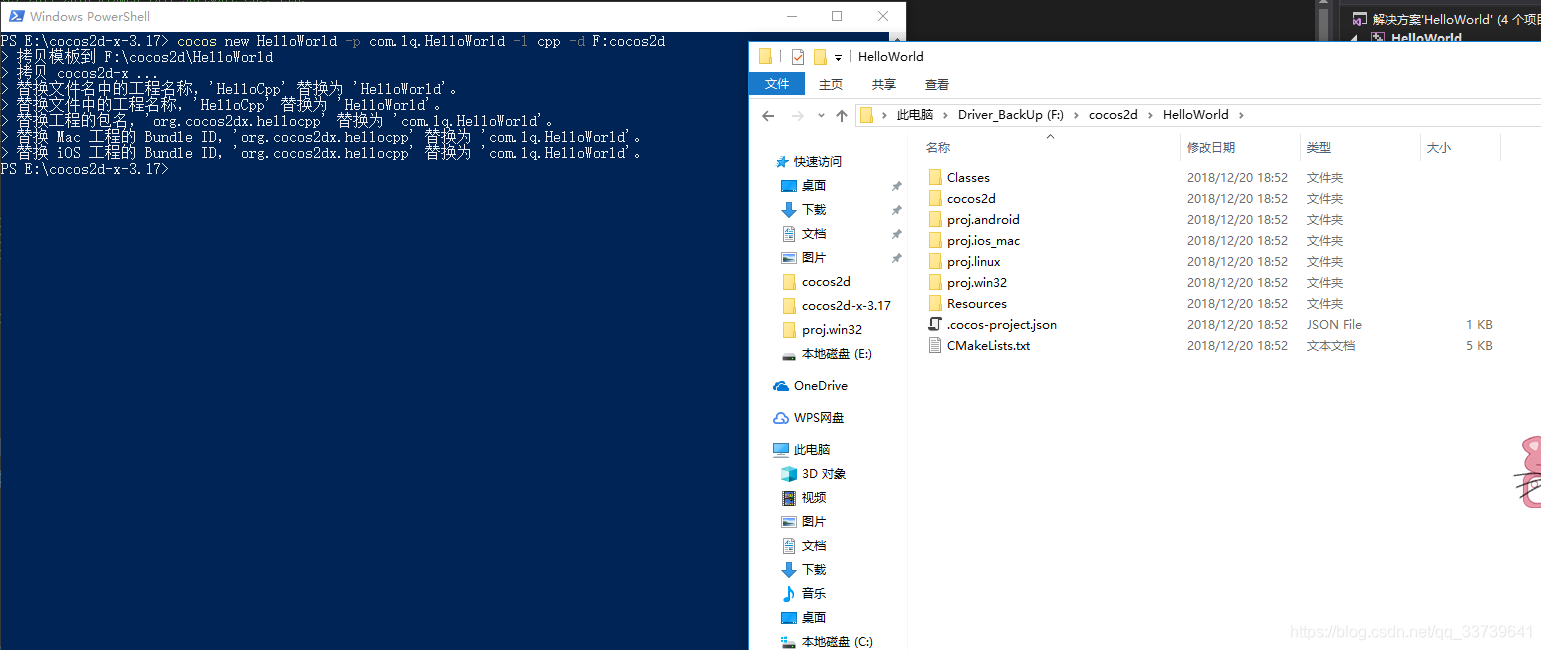Open proj.win32 in navigation pane
The width and height of the screenshot is (1541, 650).
click(831, 329)
